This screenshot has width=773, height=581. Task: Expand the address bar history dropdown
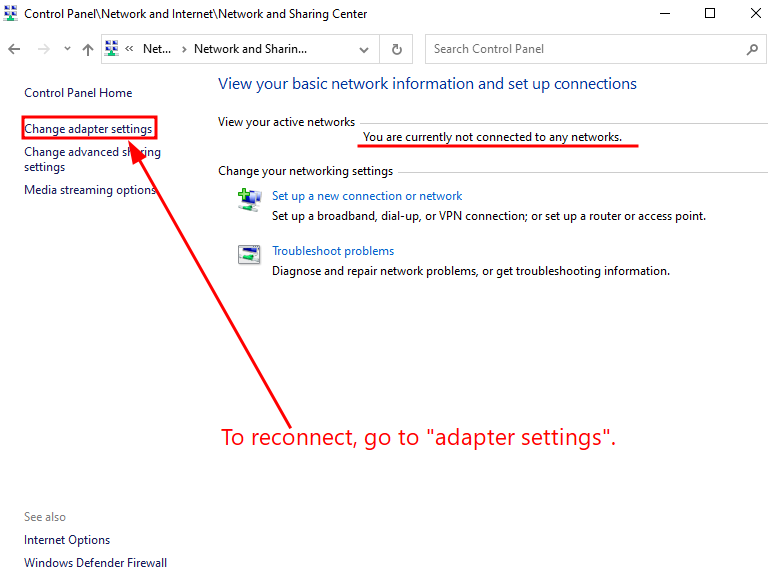[365, 49]
